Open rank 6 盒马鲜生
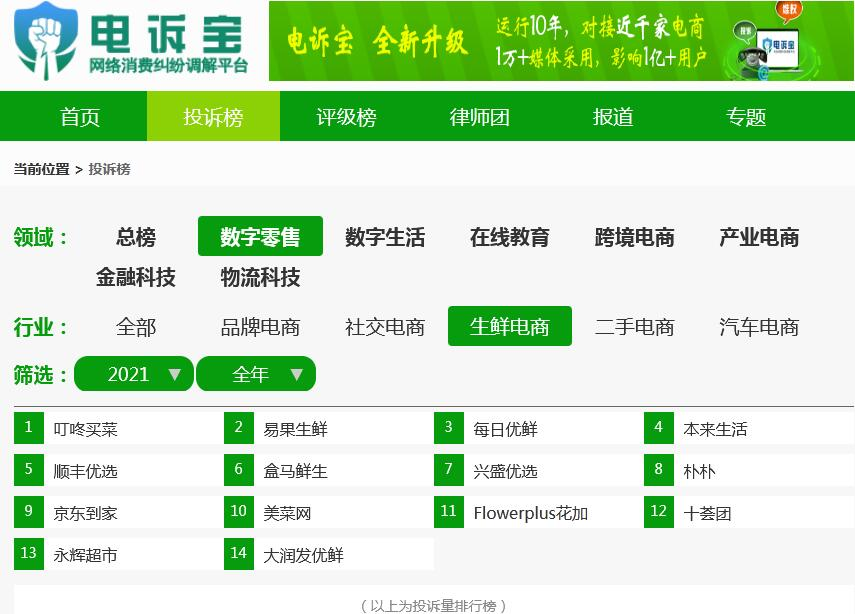Image resolution: width=855 pixels, height=614 pixels. click(329, 470)
